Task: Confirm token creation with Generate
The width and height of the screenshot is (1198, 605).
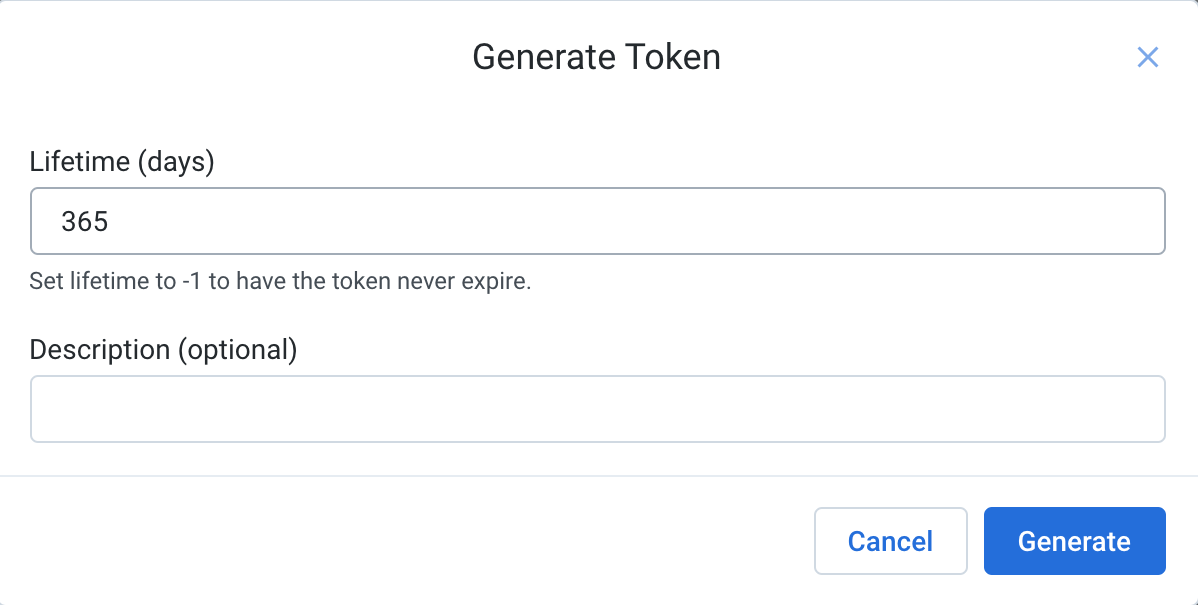Action: coord(1074,540)
